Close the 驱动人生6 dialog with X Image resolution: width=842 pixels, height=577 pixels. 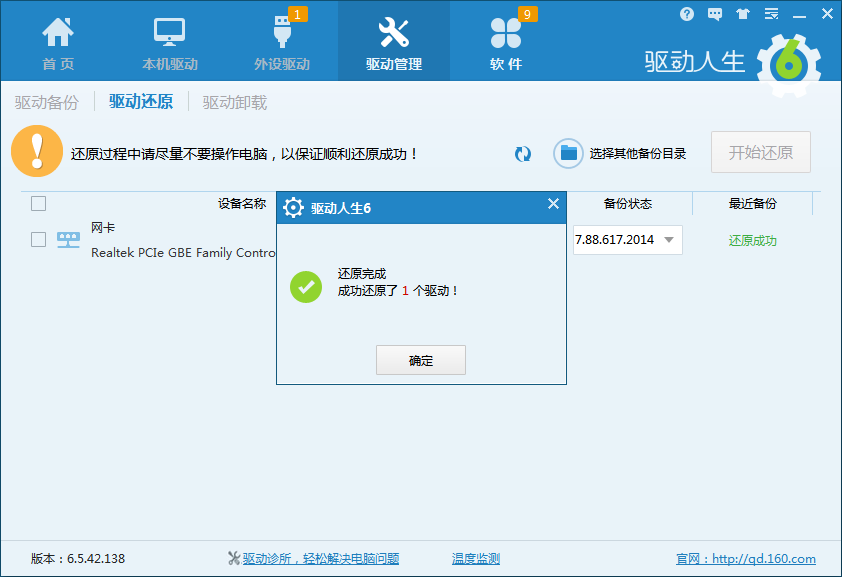pyautogui.click(x=553, y=204)
